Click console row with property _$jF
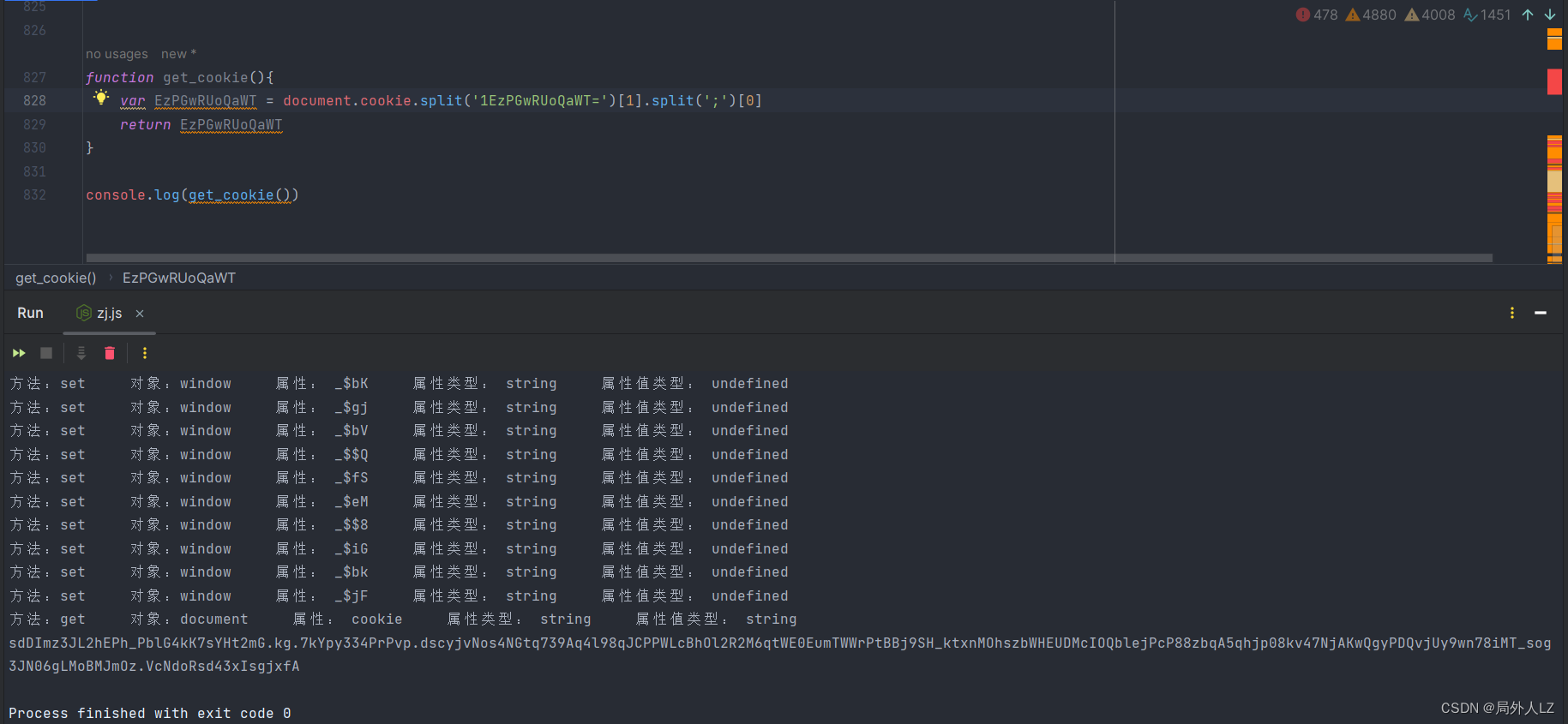The image size is (1568, 724). coord(399,596)
